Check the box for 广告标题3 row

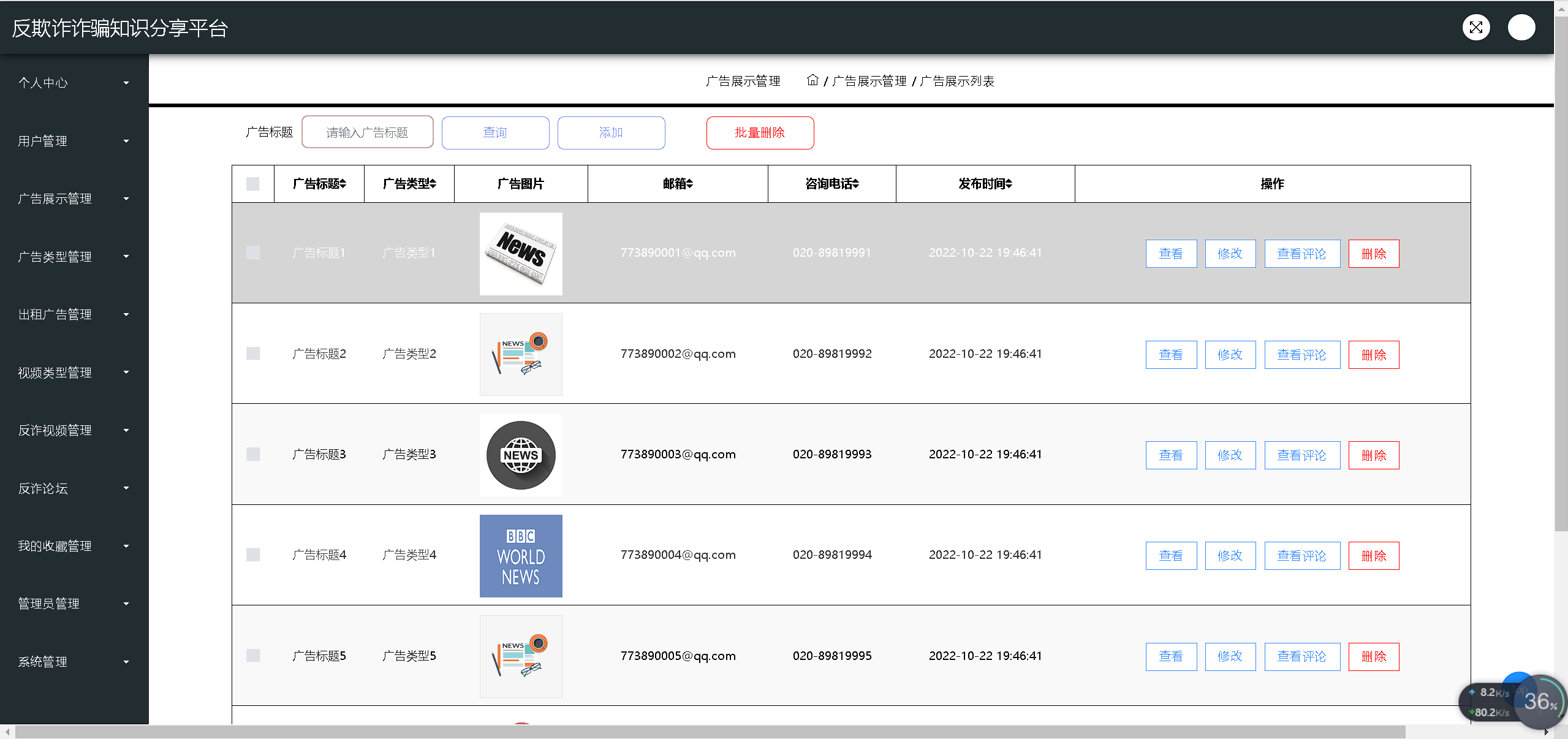click(253, 454)
